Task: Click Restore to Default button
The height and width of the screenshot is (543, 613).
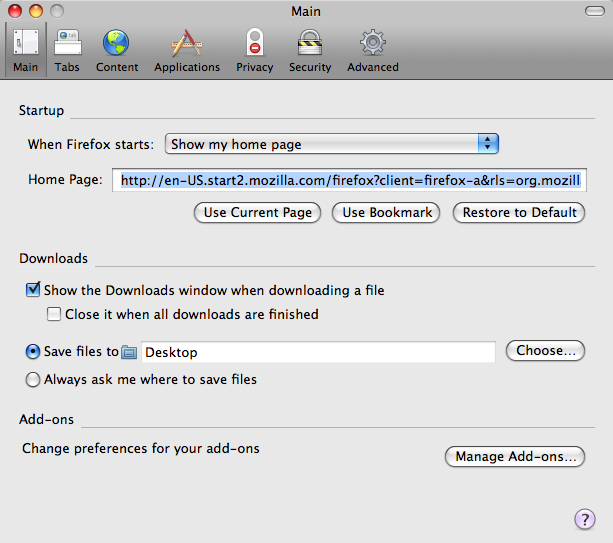Action: click(519, 213)
